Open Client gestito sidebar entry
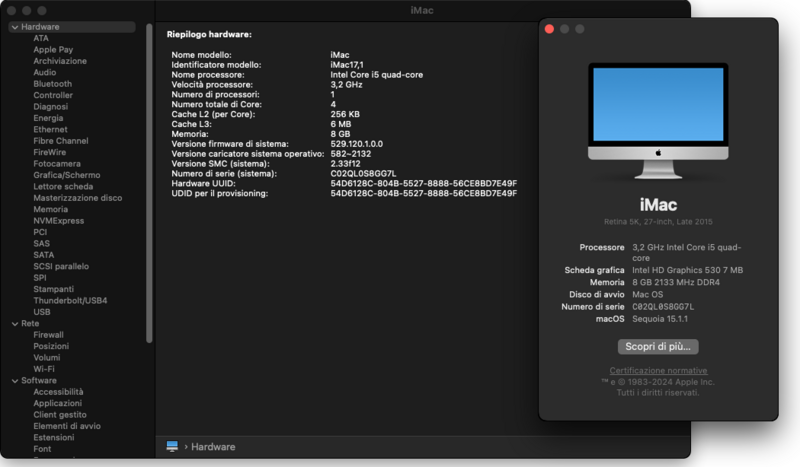The width and height of the screenshot is (800, 467). (x=60, y=415)
